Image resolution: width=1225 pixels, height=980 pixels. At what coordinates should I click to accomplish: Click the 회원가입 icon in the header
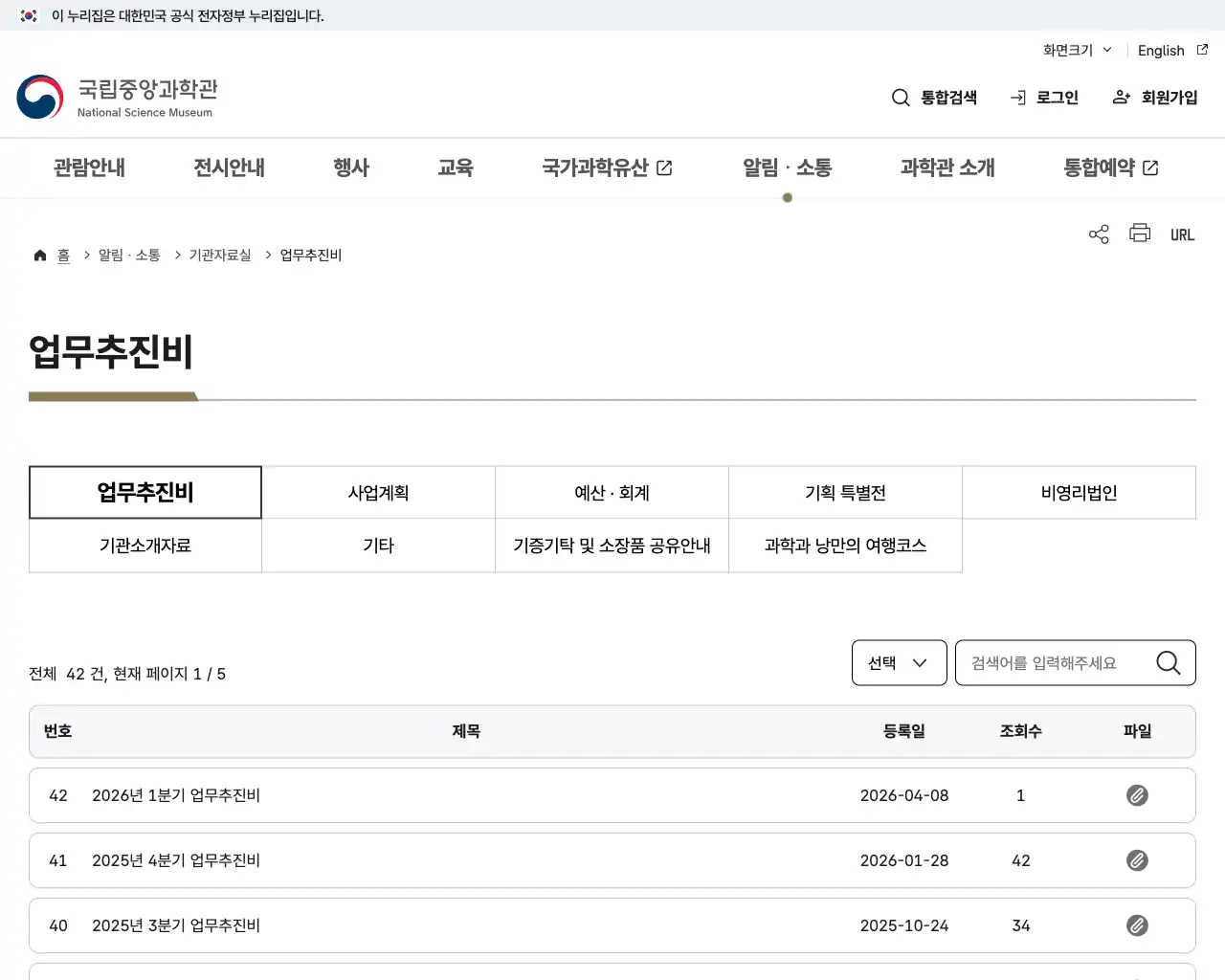click(x=1121, y=97)
